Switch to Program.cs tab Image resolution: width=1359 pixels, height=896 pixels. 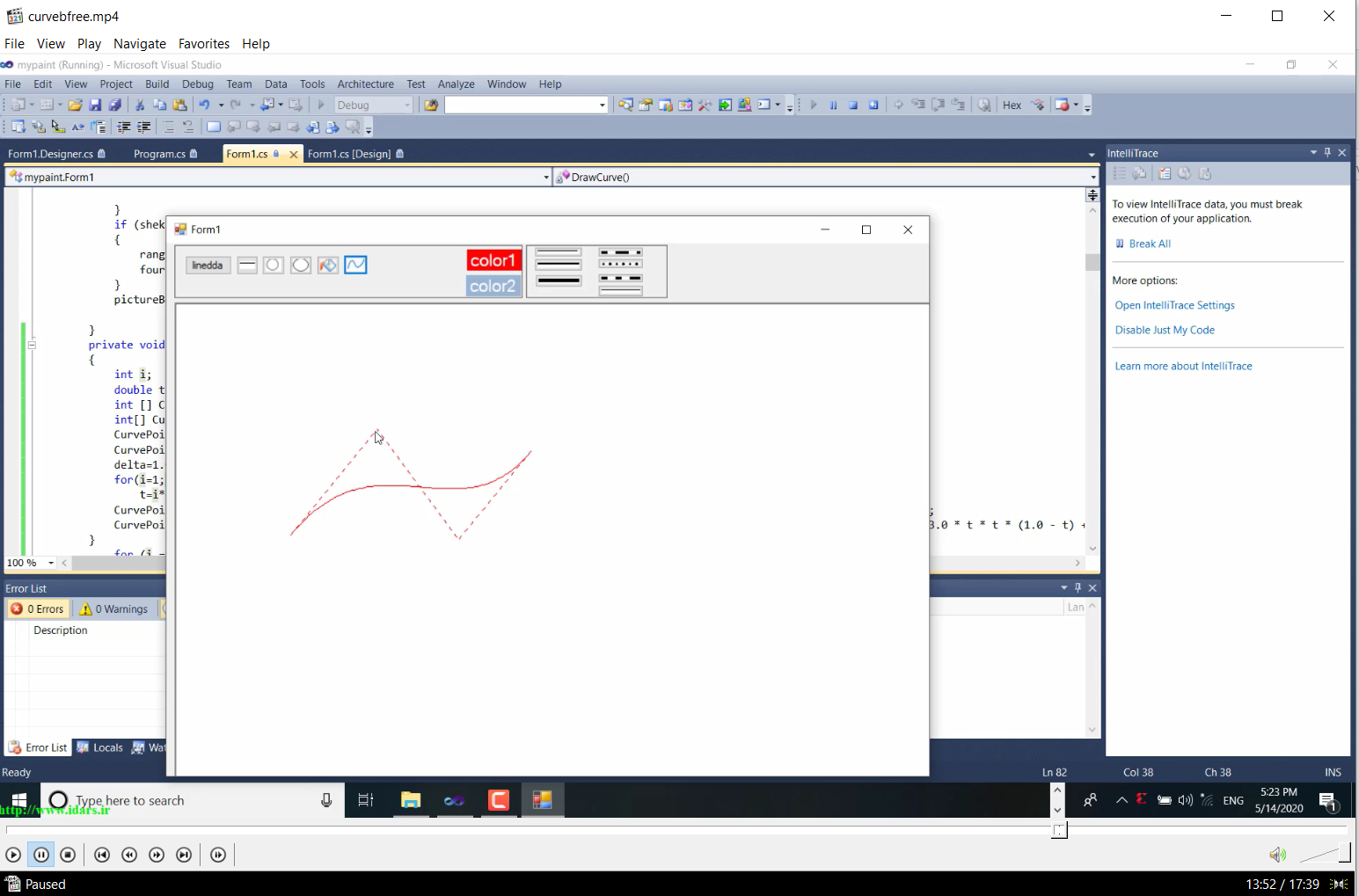pyautogui.click(x=165, y=154)
